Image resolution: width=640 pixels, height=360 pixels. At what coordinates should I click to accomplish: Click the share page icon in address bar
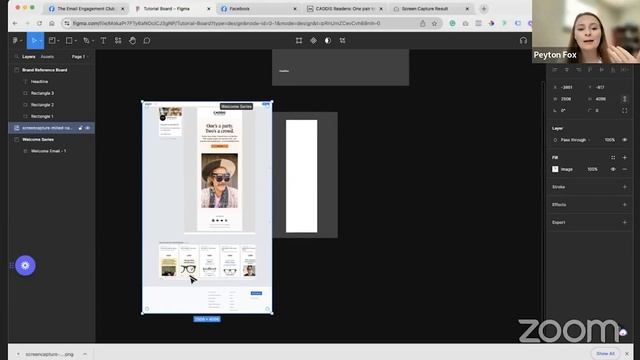coord(423,23)
